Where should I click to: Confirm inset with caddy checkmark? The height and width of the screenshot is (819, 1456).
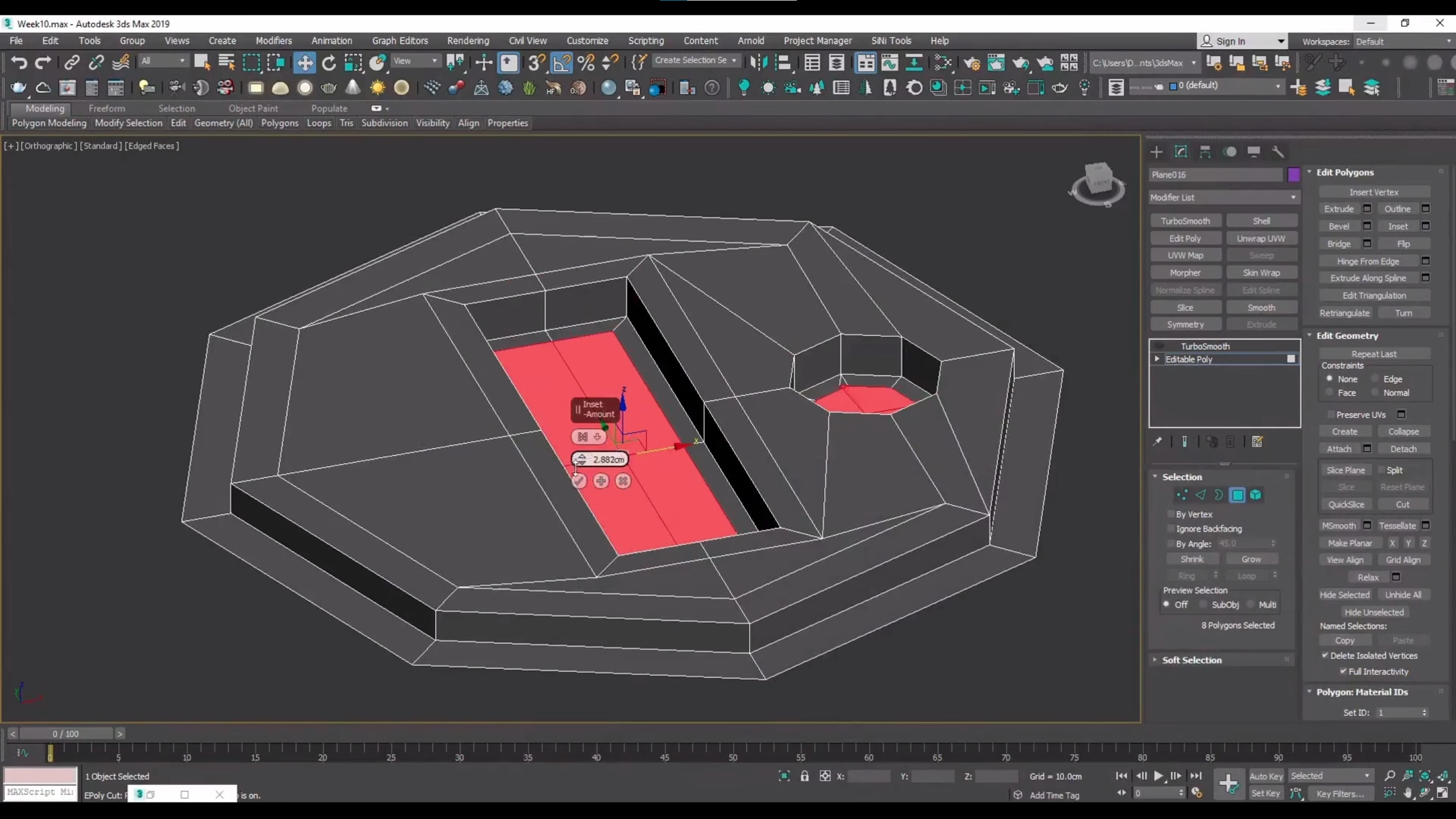tap(579, 481)
